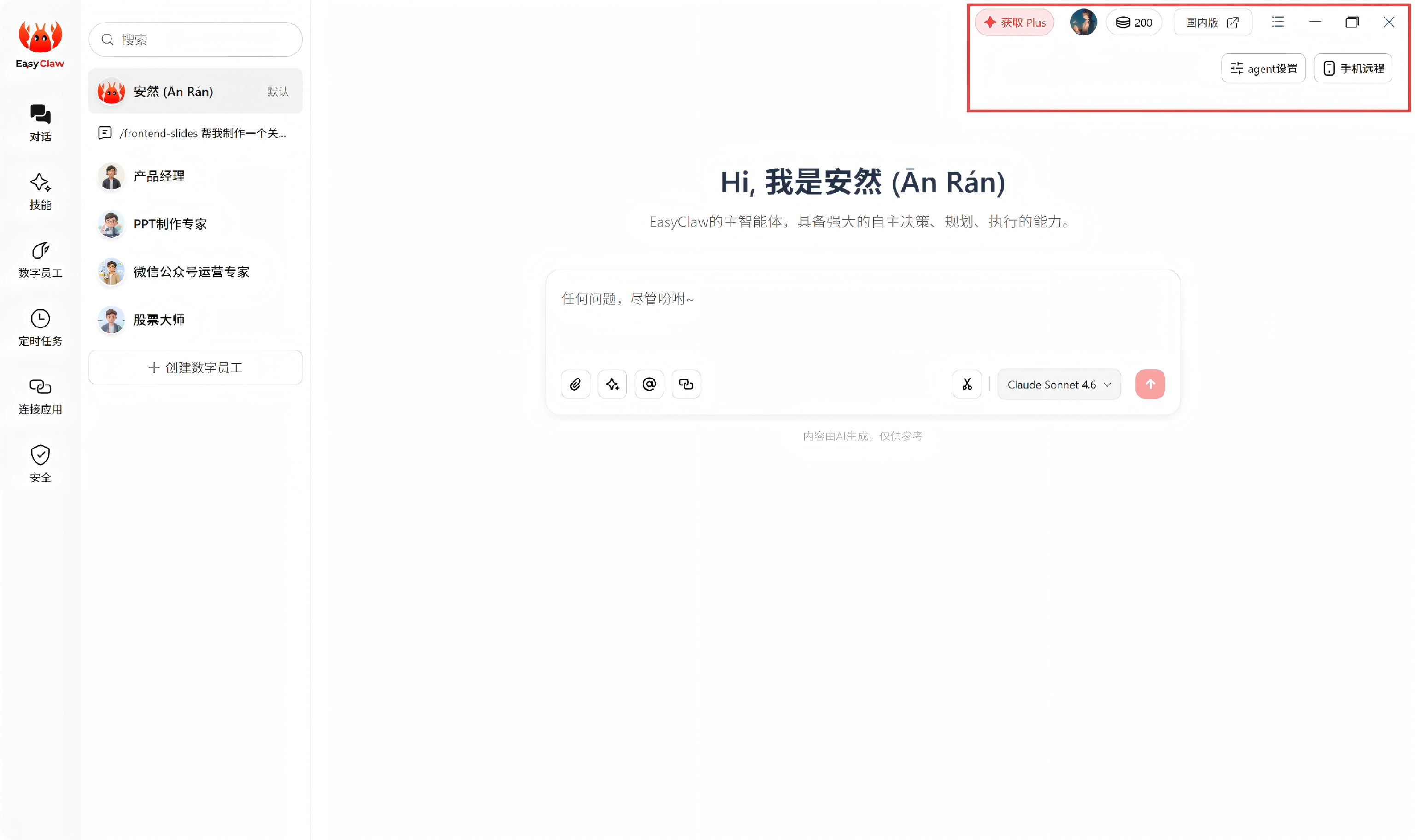Image resolution: width=1415 pixels, height=840 pixels.
Task: Close the EasyClaw window
Action: 1389,22
